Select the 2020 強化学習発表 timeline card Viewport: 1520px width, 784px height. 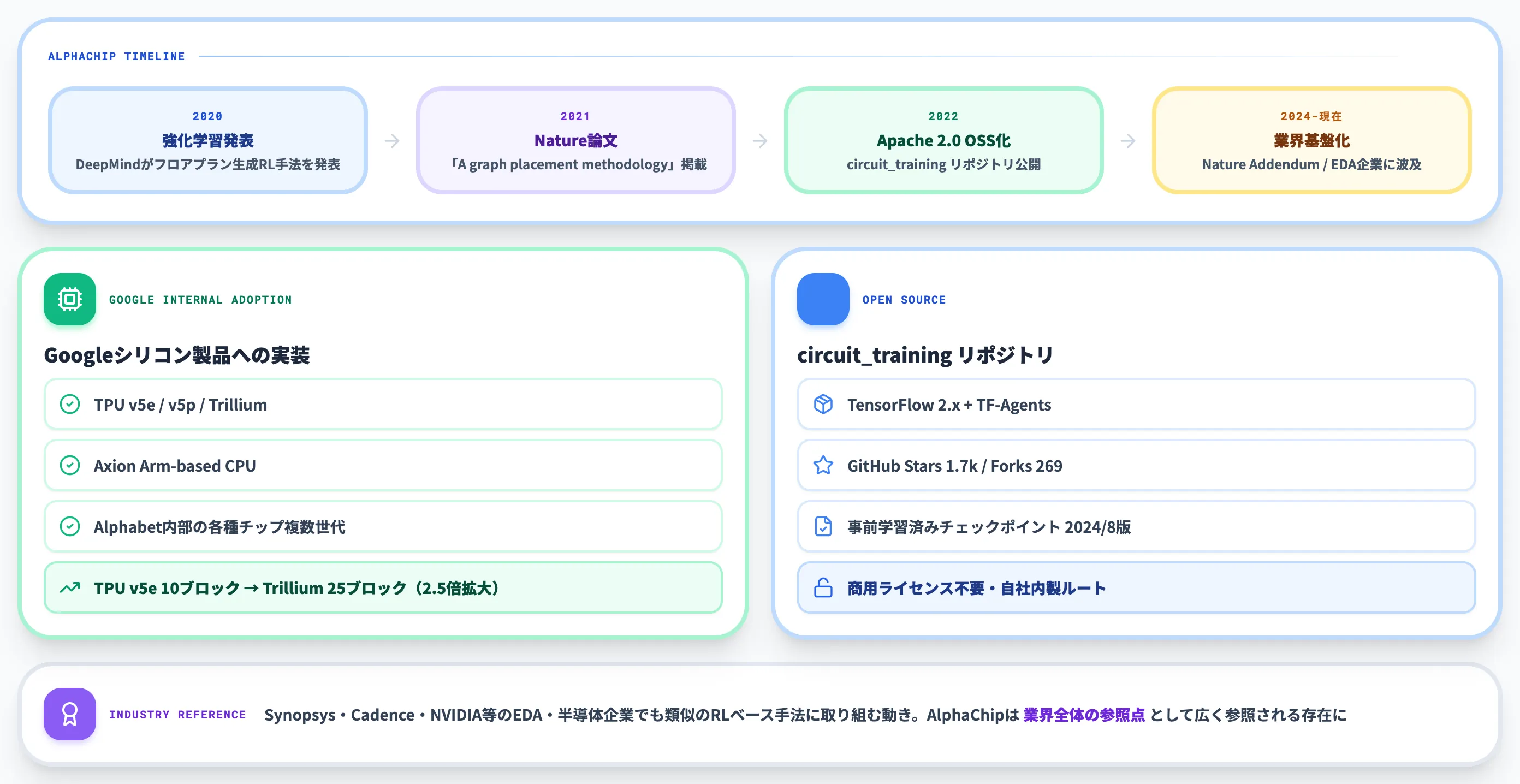coord(207,140)
